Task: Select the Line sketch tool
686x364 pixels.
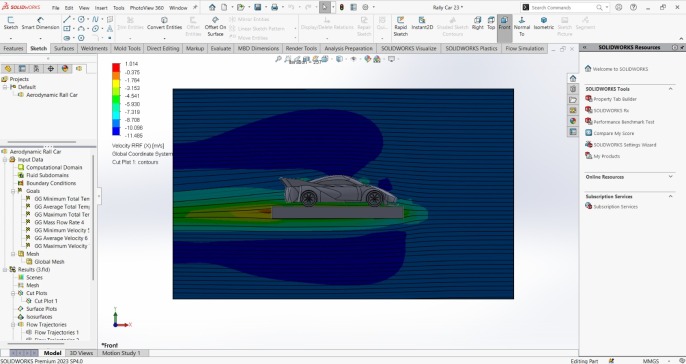Action: point(67,19)
